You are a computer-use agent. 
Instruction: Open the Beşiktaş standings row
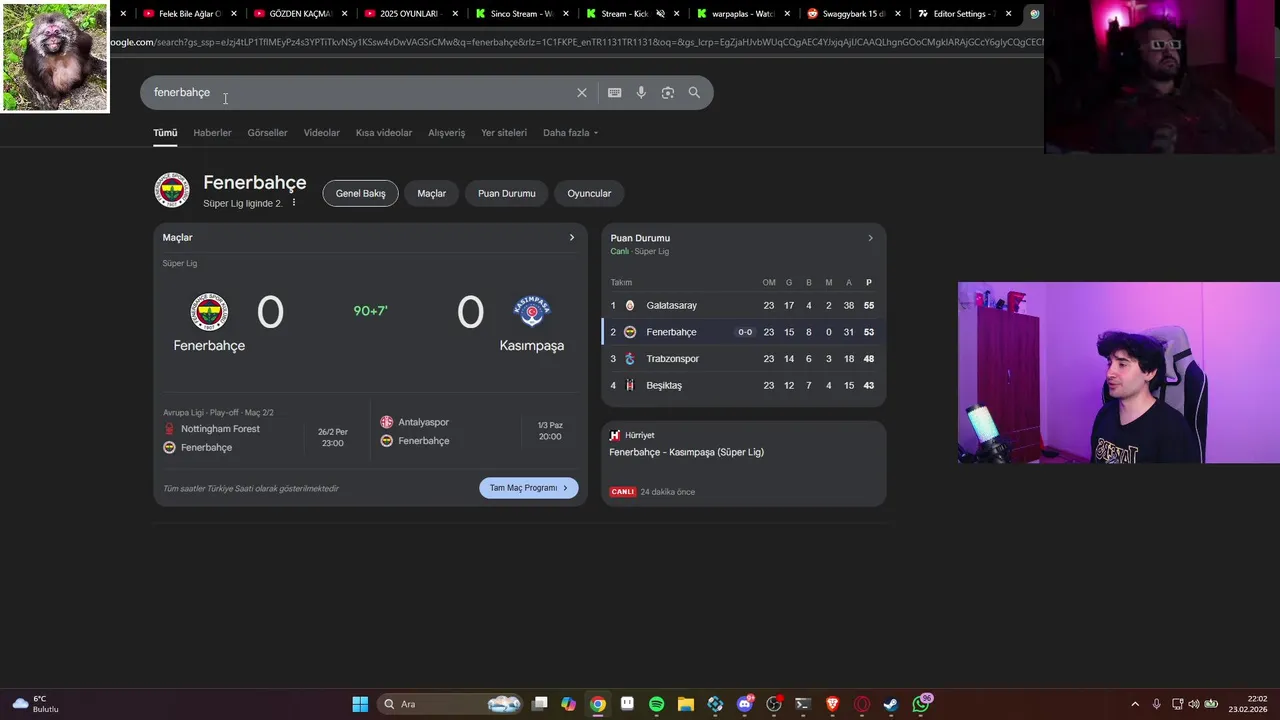[x=743, y=385]
